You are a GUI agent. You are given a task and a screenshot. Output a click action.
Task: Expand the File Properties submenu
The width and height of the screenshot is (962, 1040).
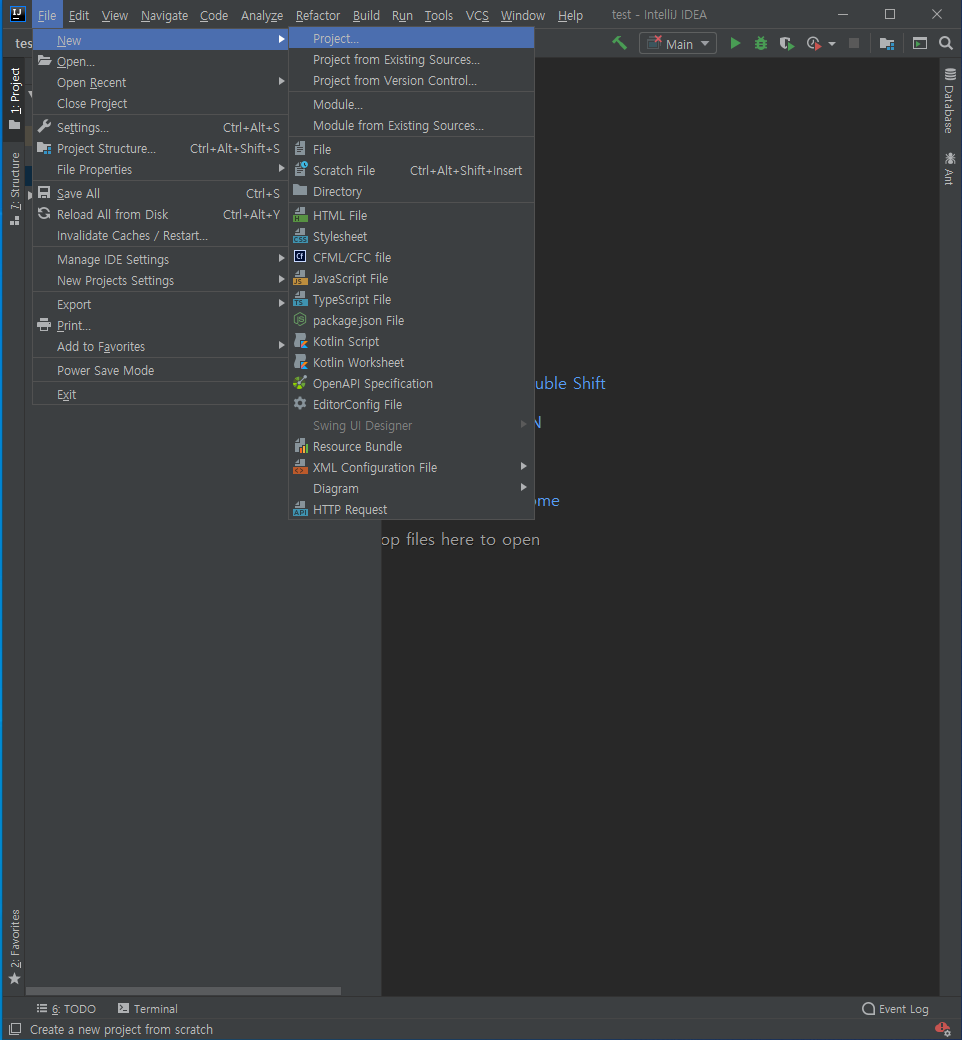click(161, 170)
